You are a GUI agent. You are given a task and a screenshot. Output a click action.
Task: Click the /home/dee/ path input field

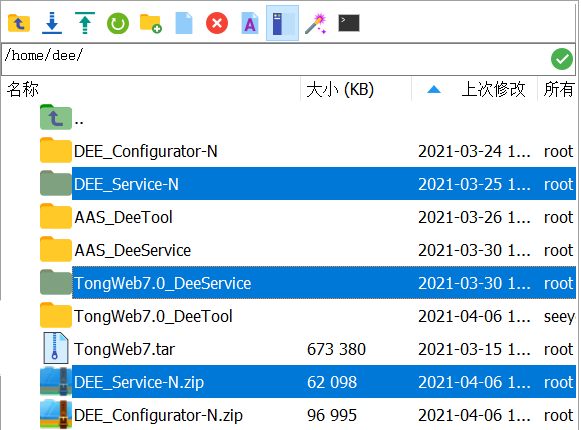275,59
